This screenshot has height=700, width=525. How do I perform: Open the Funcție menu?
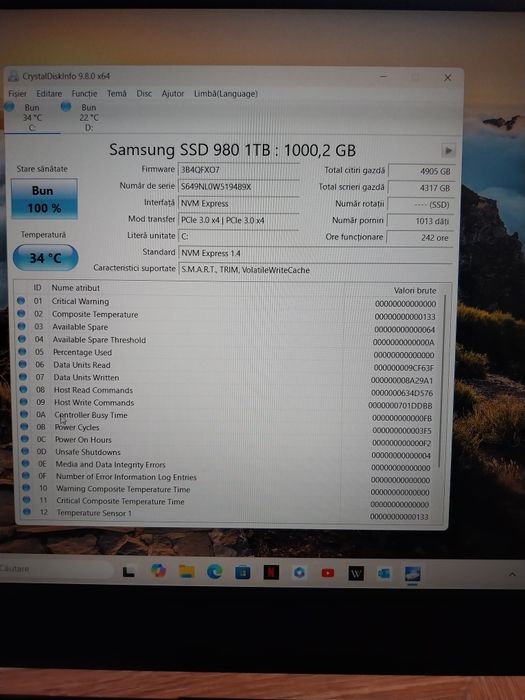click(84, 94)
